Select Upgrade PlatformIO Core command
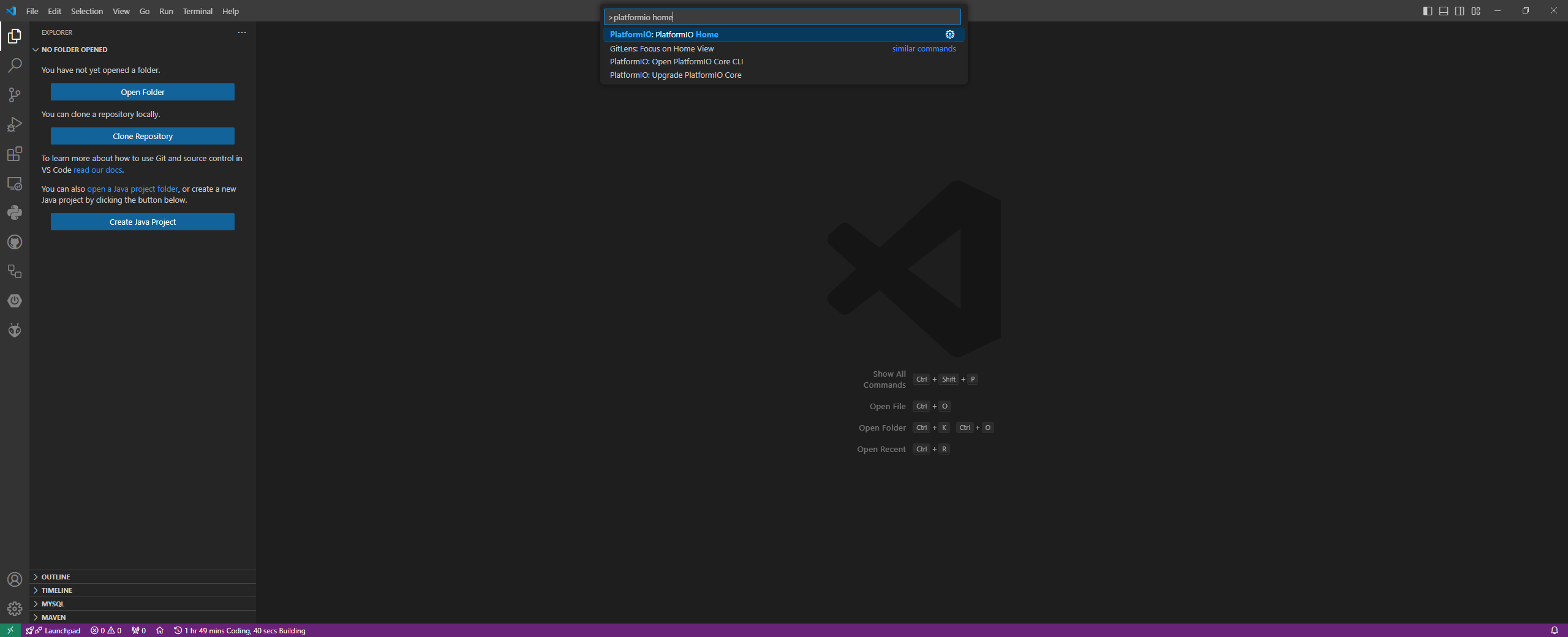The image size is (1568, 637). click(783, 75)
